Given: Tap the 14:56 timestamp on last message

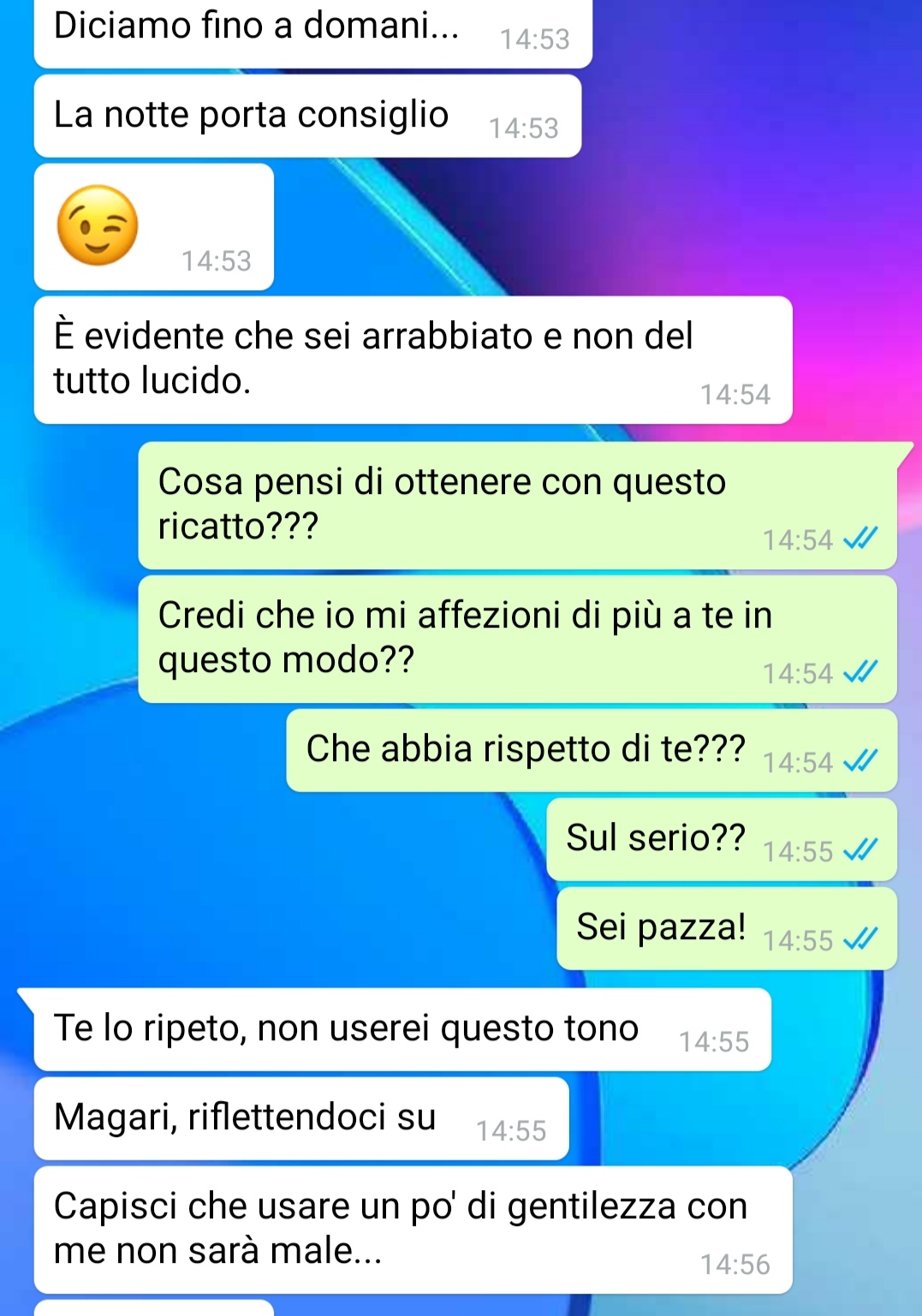Looking at the screenshot, I should [735, 1265].
